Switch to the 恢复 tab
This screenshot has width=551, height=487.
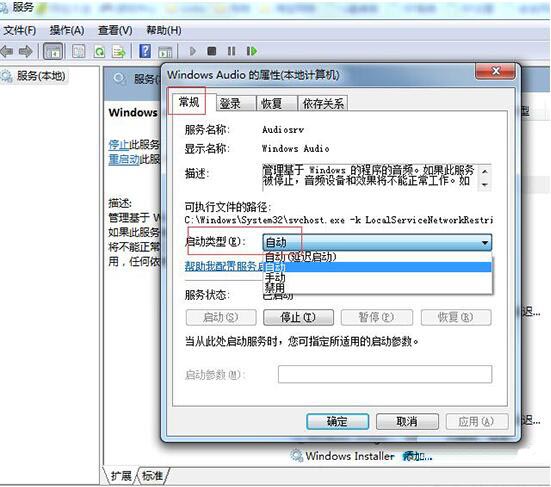coord(276,103)
